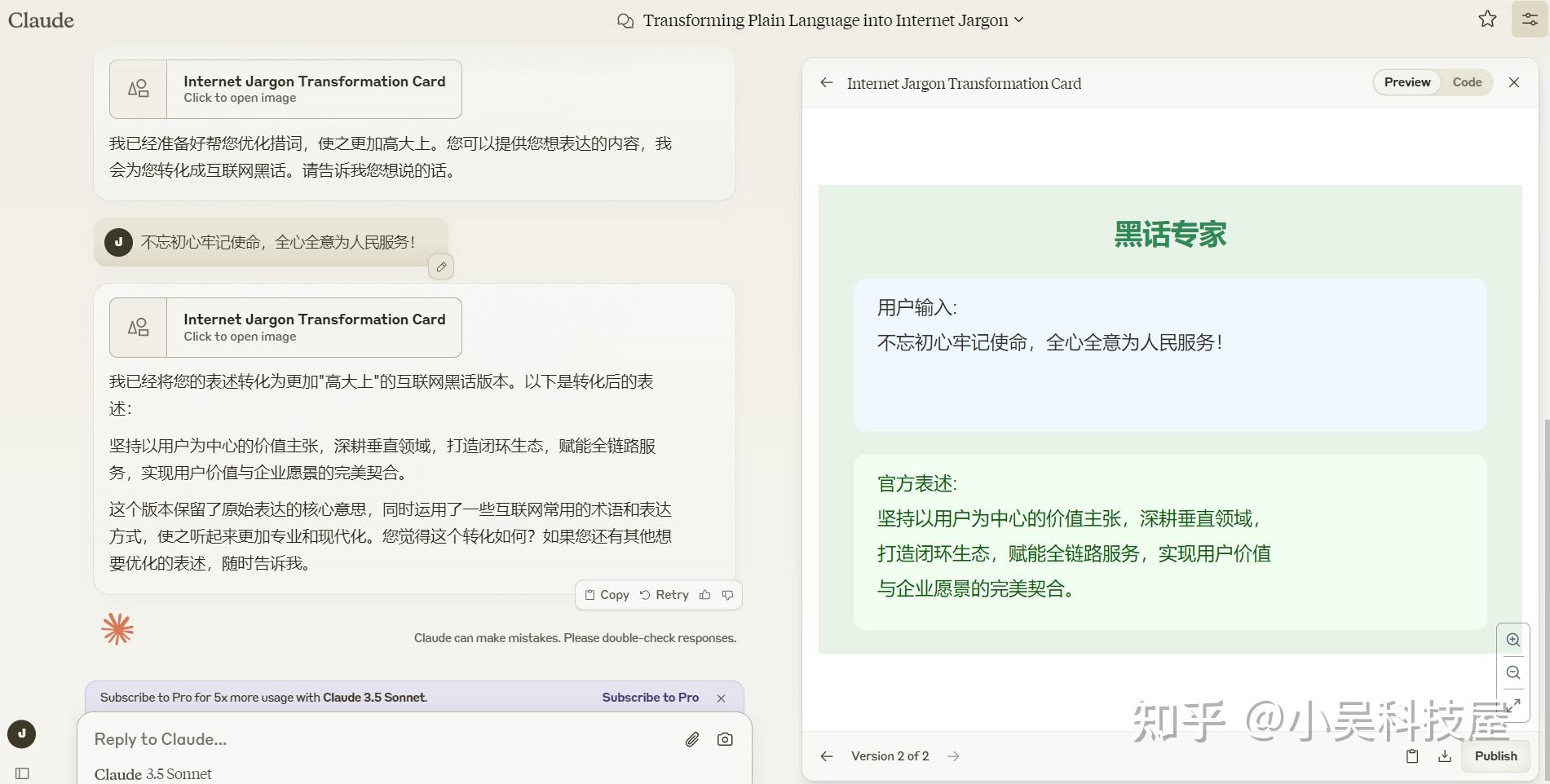
Task: Attach a file using the paperclip icon
Action: [691, 739]
